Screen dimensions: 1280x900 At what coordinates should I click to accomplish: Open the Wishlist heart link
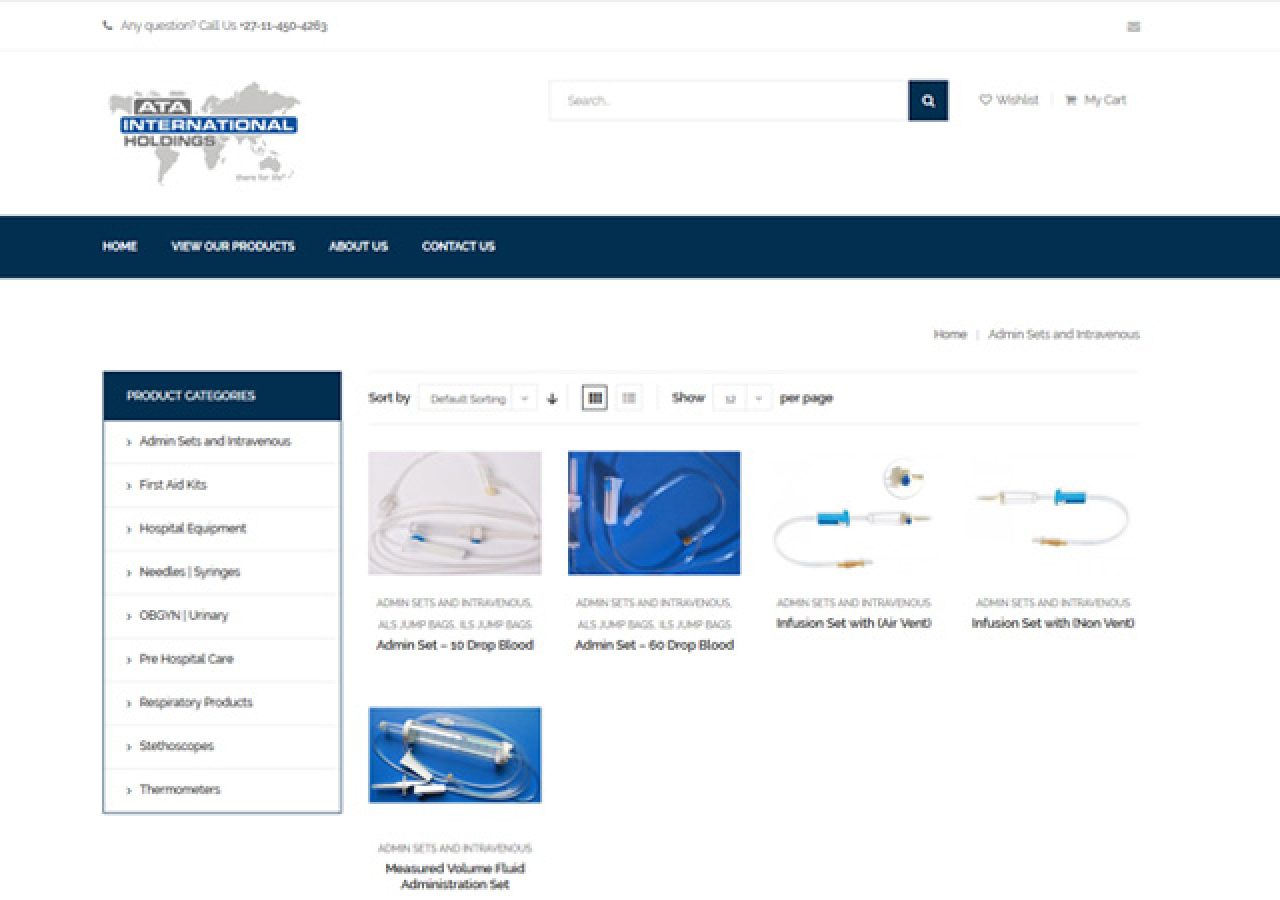1009,100
